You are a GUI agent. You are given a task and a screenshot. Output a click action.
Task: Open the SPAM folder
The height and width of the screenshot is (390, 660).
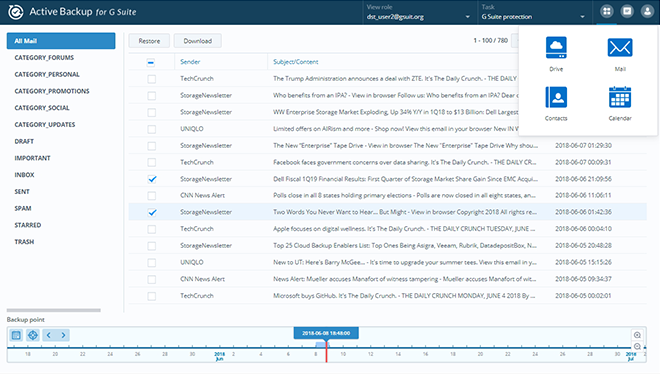pos(23,209)
